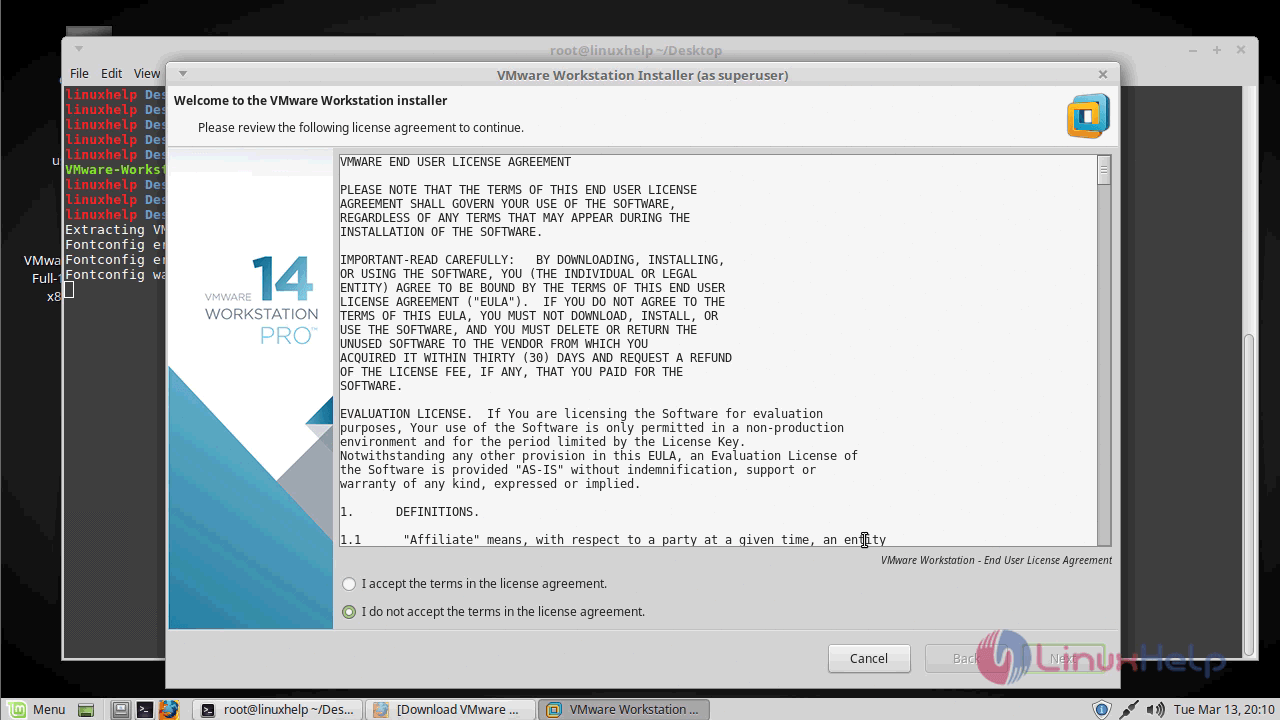The width and height of the screenshot is (1280, 720).
Task: Launch the terminal from the panel launcher
Action: [x=145, y=710]
